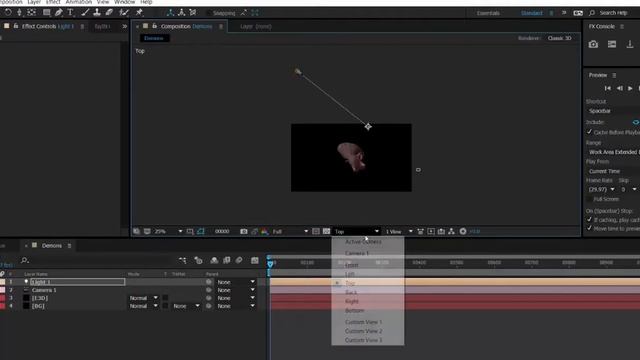The width and height of the screenshot is (640, 360).
Task: Switch to the Layer (none) tab
Action: [256, 27]
